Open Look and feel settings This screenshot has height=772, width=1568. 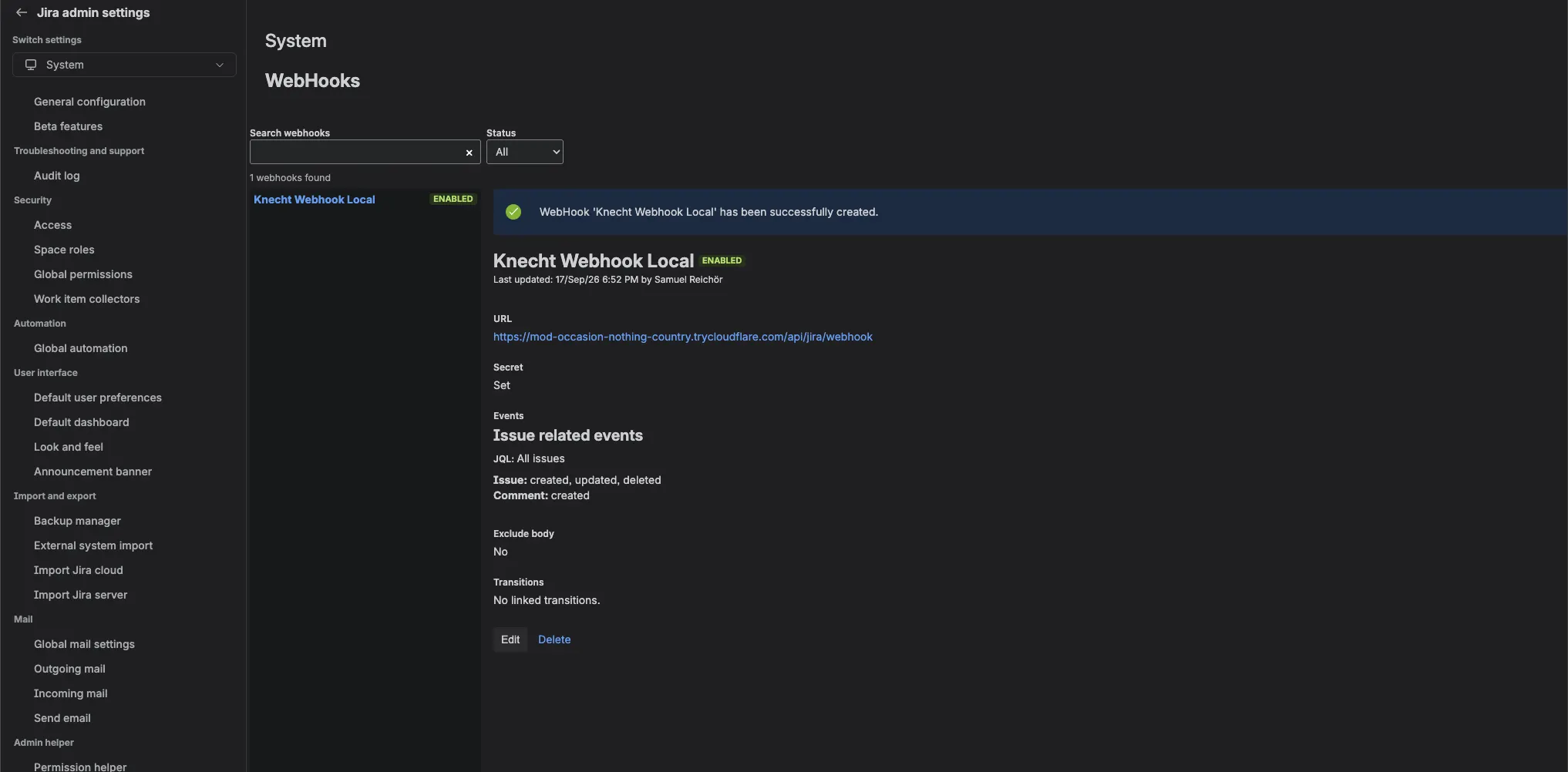coord(68,447)
